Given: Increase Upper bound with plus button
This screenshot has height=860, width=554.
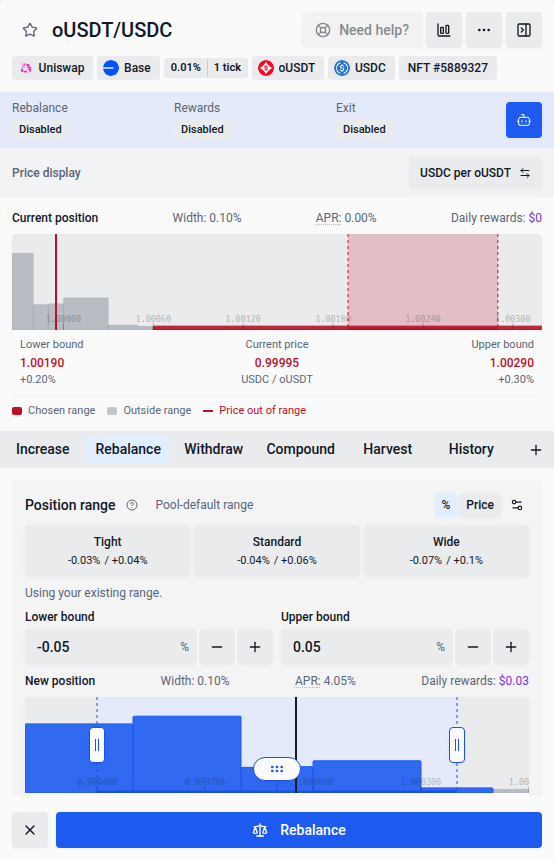Looking at the screenshot, I should [x=511, y=647].
